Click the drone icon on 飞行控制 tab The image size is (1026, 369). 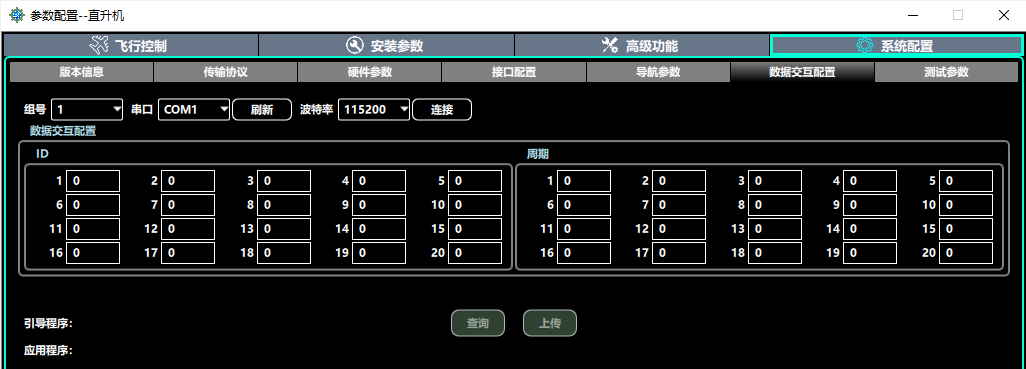(x=99, y=46)
